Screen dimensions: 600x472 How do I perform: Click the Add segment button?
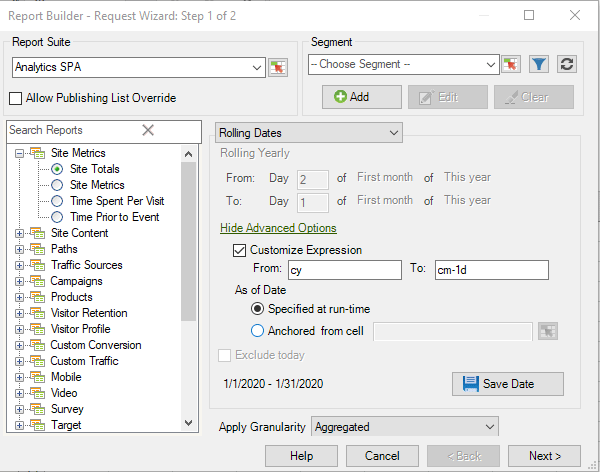(362, 97)
